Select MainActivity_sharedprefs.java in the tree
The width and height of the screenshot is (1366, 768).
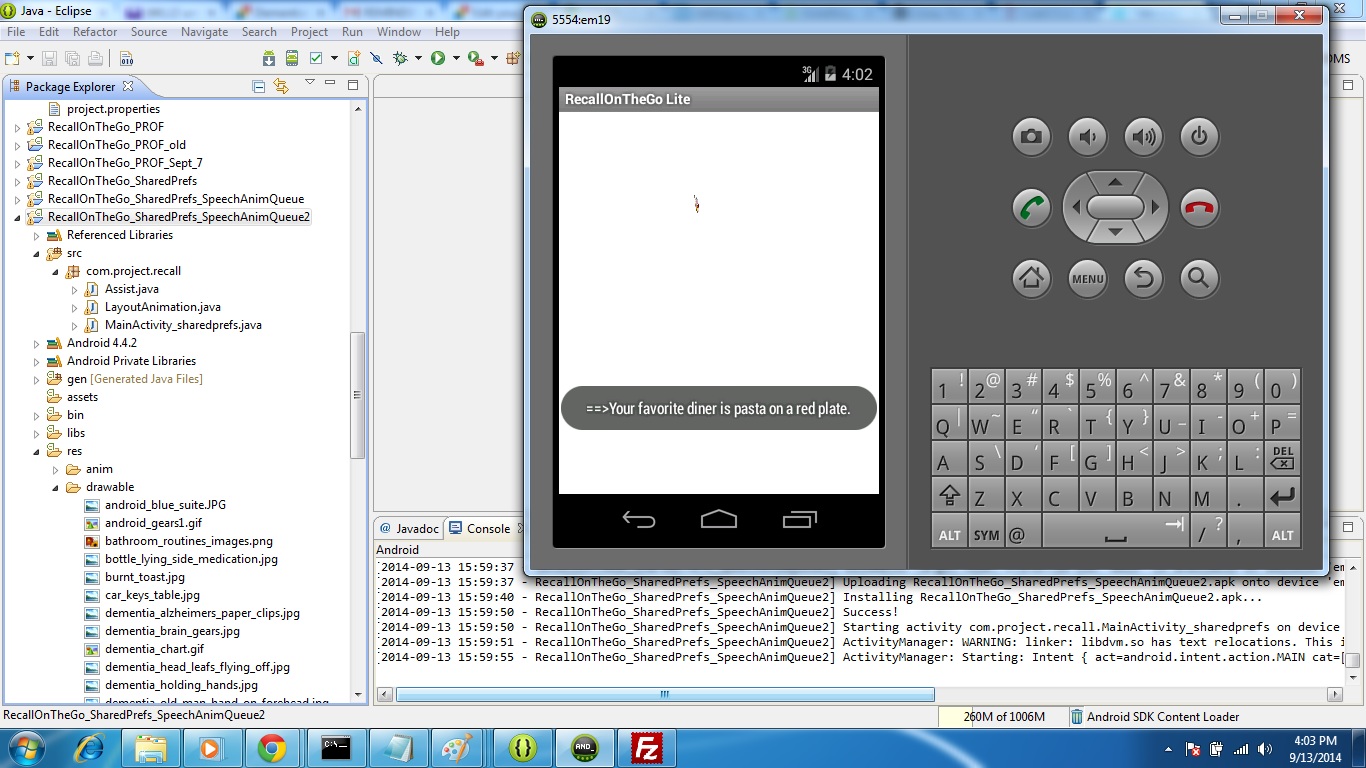tap(183, 325)
